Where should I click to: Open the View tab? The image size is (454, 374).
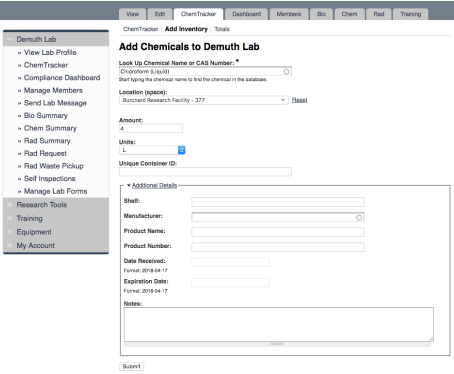tap(132, 14)
